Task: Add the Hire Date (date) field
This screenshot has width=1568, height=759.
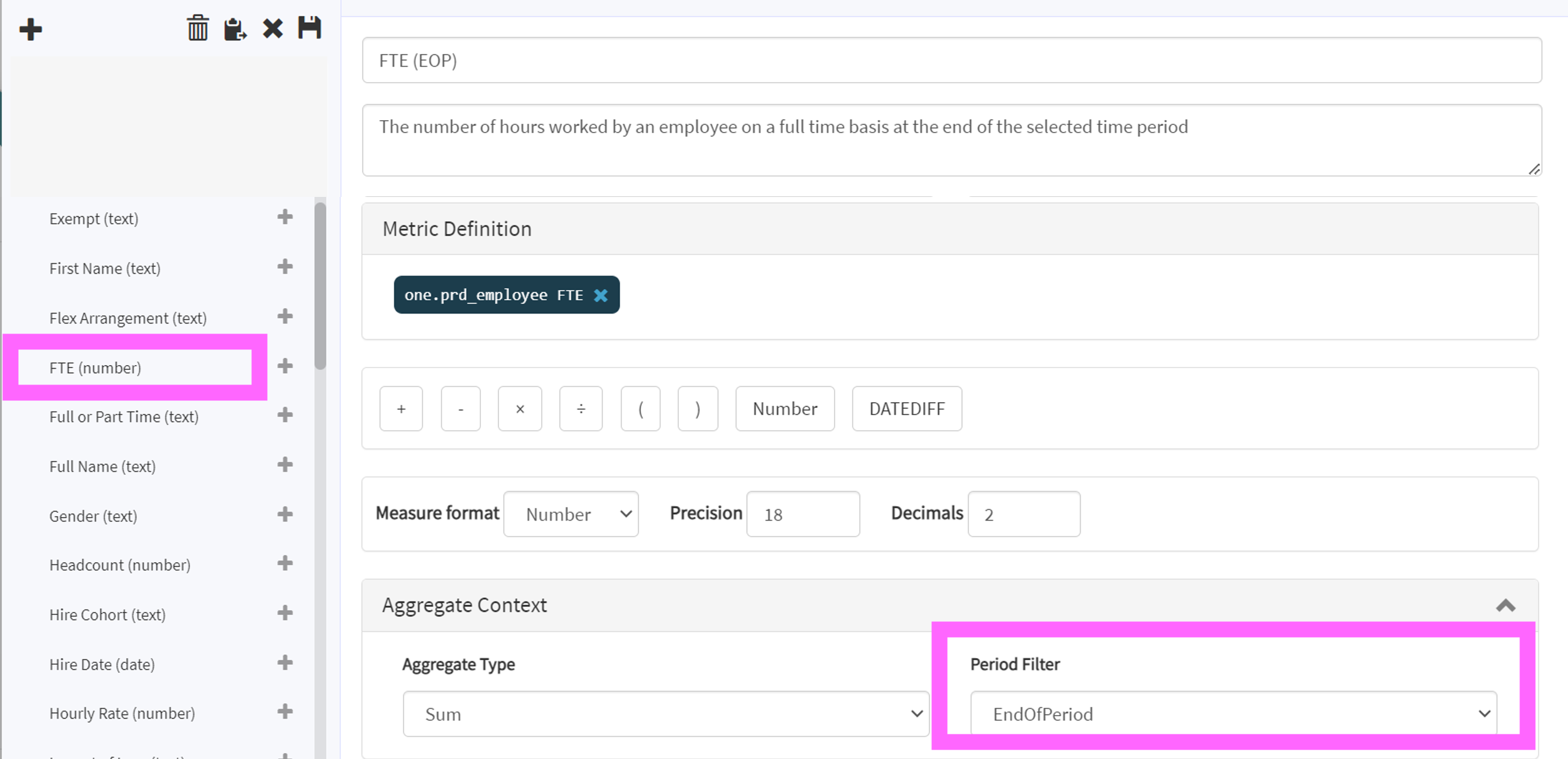Action: tap(285, 663)
